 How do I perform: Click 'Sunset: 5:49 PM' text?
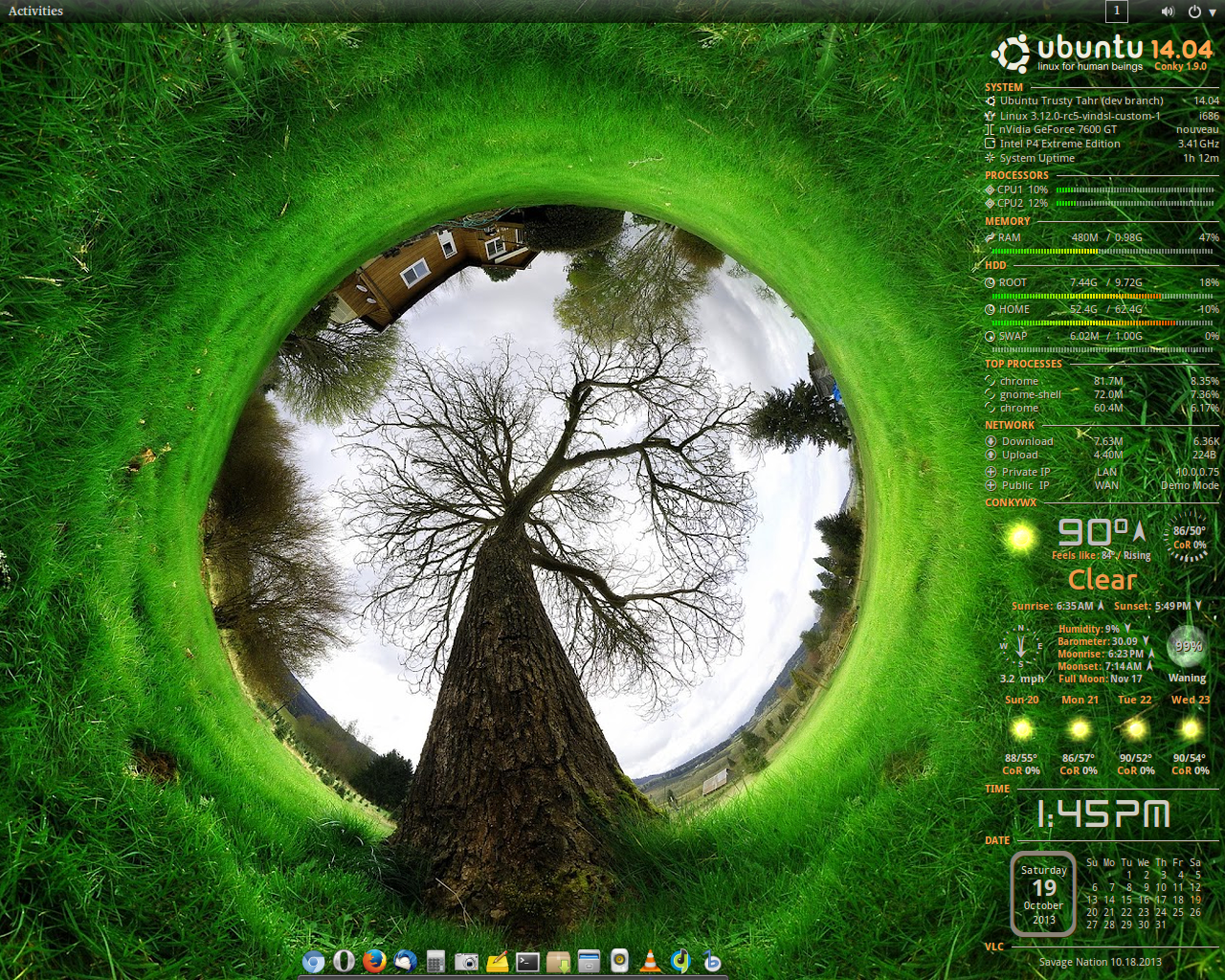[1152, 606]
